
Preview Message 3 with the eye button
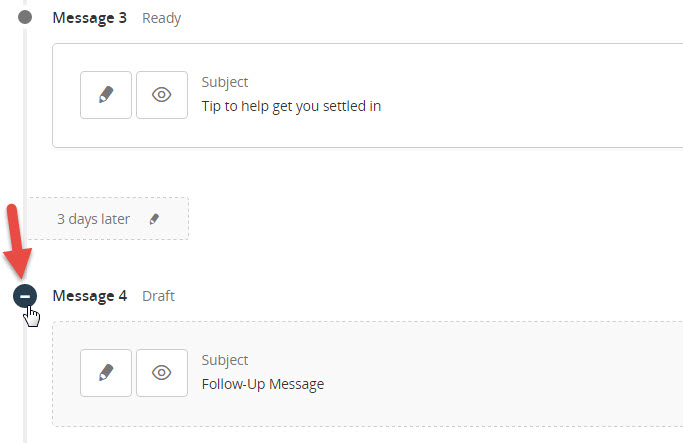point(162,95)
